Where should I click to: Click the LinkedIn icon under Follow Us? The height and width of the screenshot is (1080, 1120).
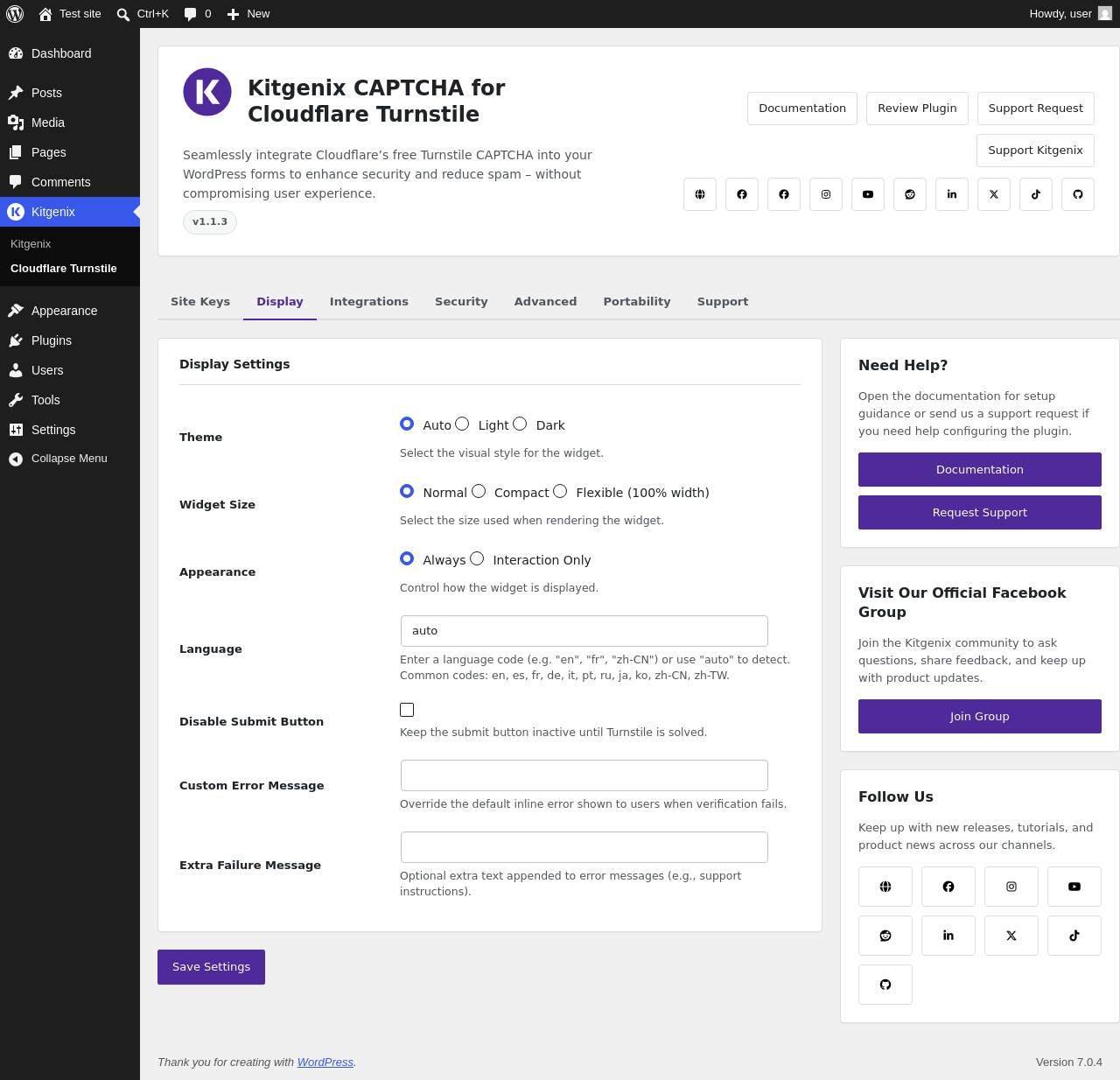pyautogui.click(x=948, y=936)
